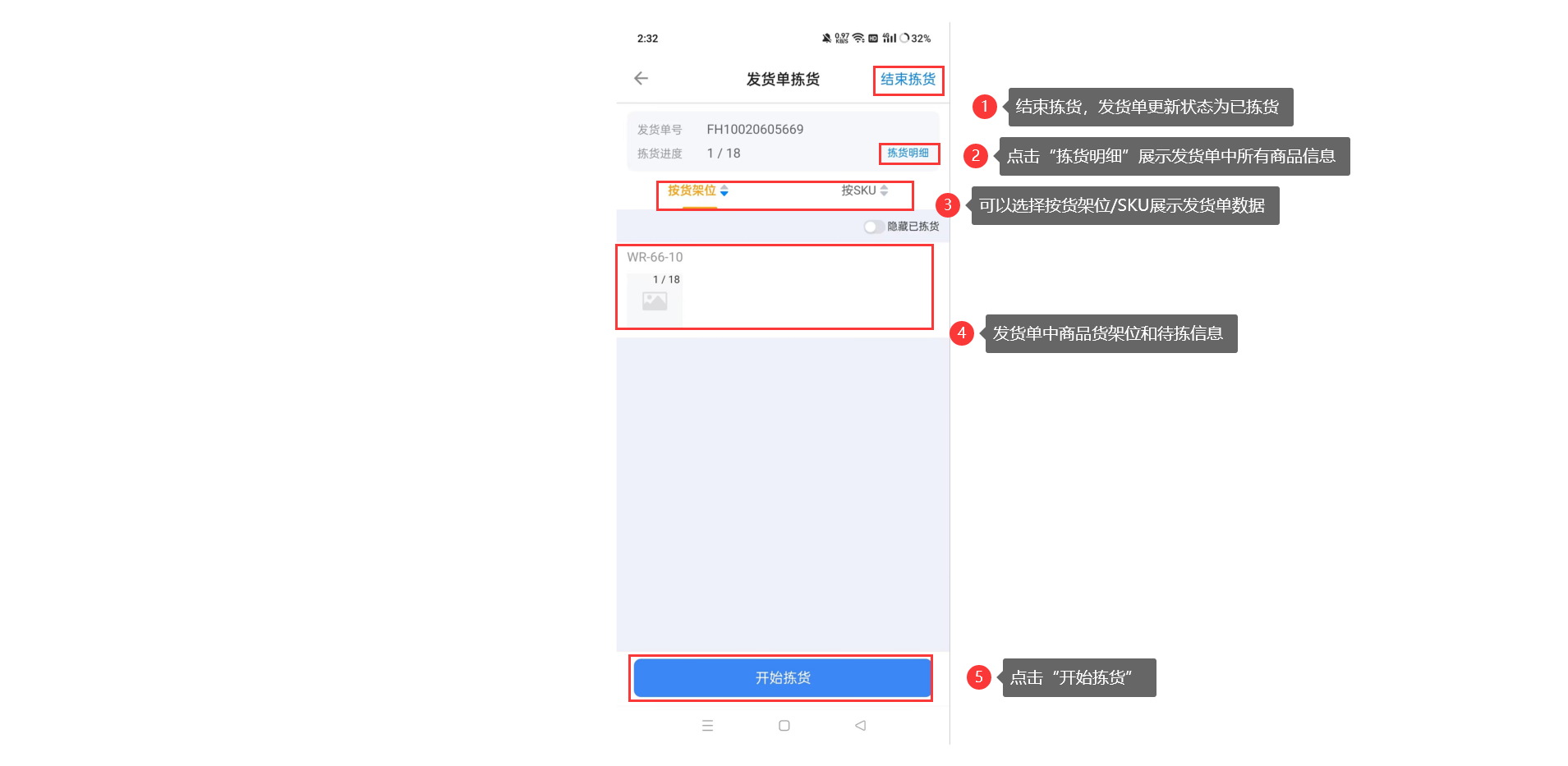Tap the Wi-Fi status icon

pyautogui.click(x=858, y=39)
